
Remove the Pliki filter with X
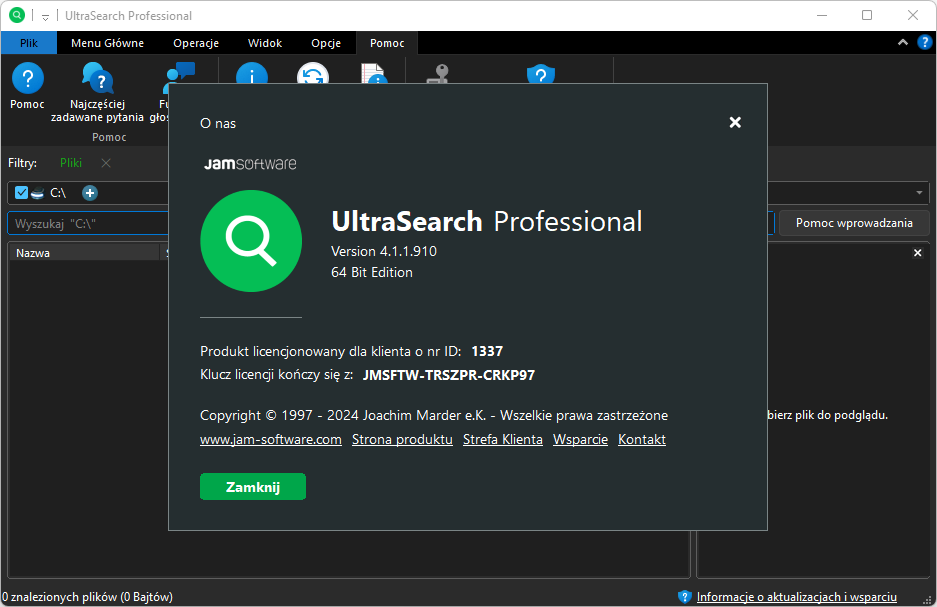point(106,163)
